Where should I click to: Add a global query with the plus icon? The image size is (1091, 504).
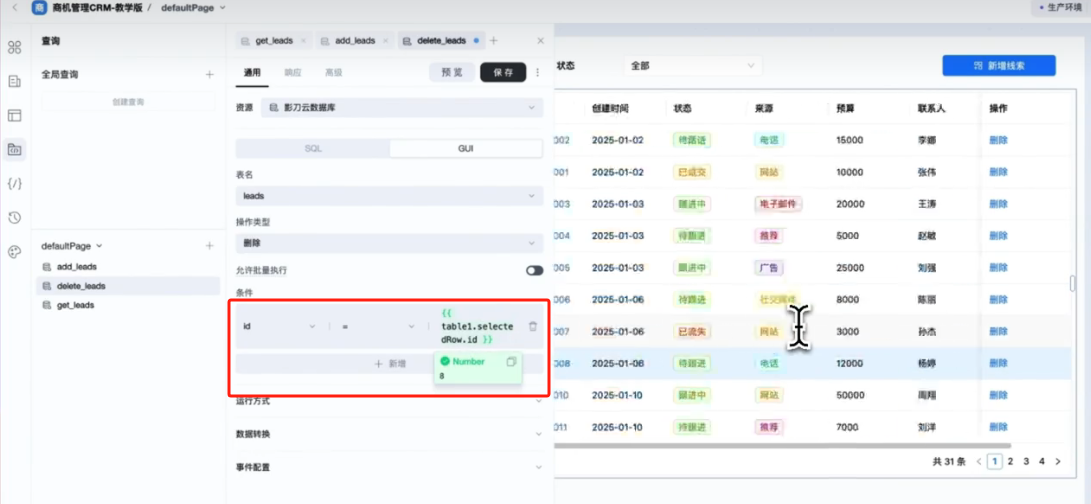pyautogui.click(x=209, y=75)
